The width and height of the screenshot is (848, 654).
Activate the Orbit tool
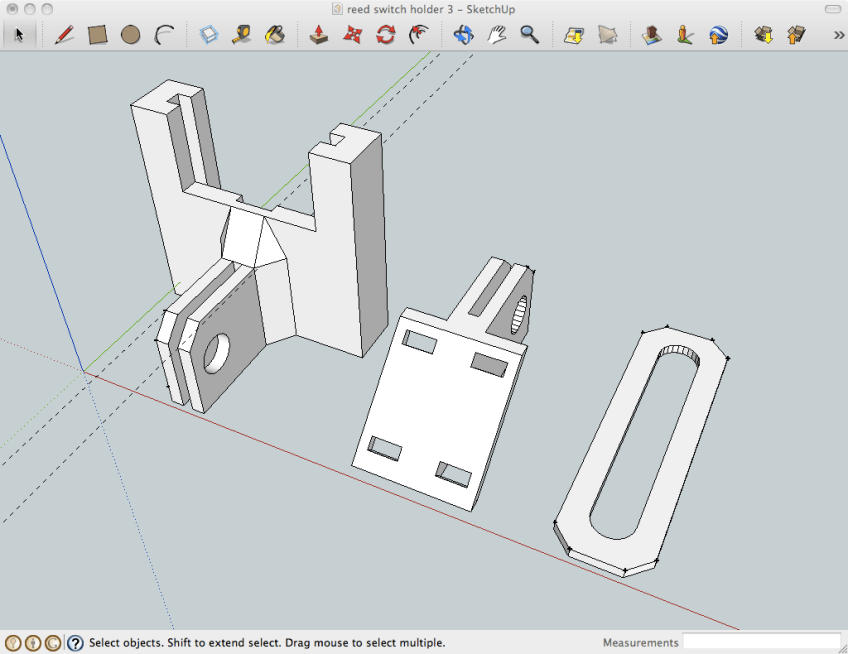[x=463, y=35]
